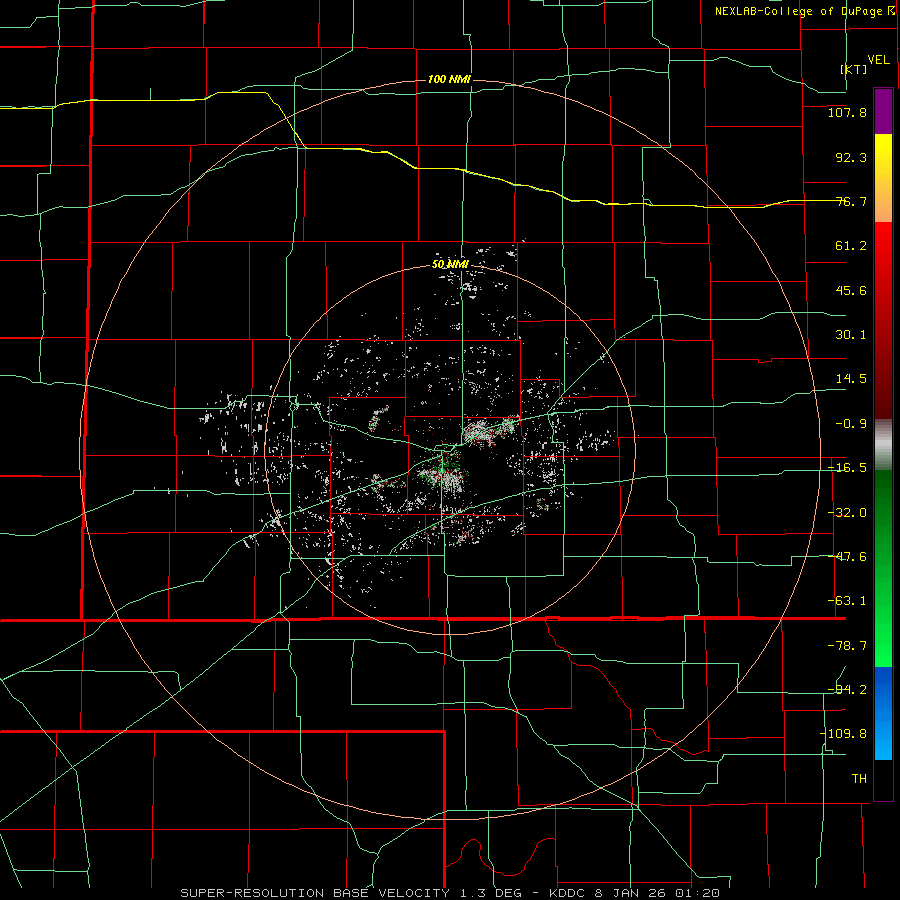Pick the black TH segment of the color bar
This screenshot has width=900, height=900.
(883, 779)
